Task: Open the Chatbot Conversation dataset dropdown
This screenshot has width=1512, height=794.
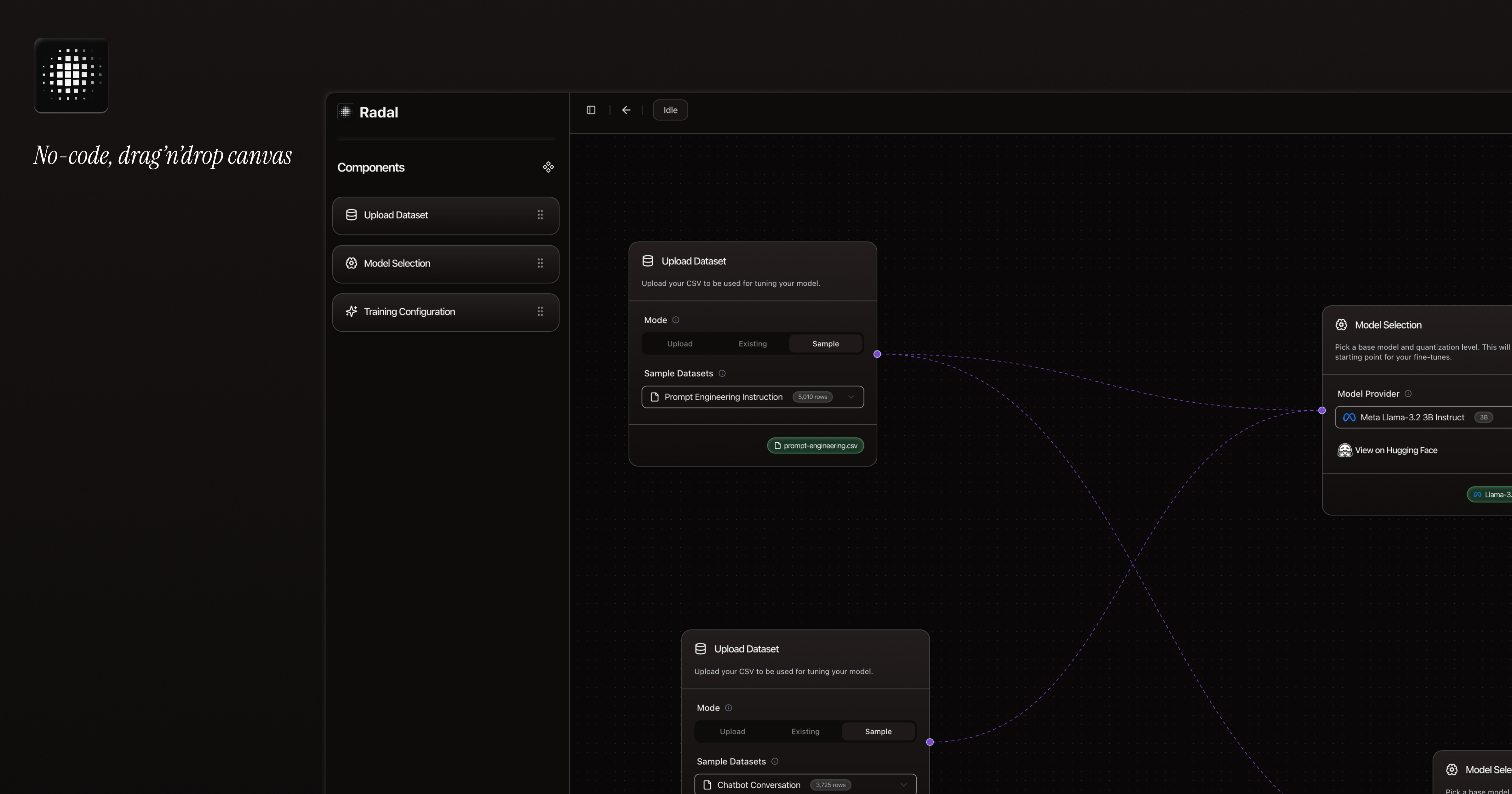Action: coord(805,785)
